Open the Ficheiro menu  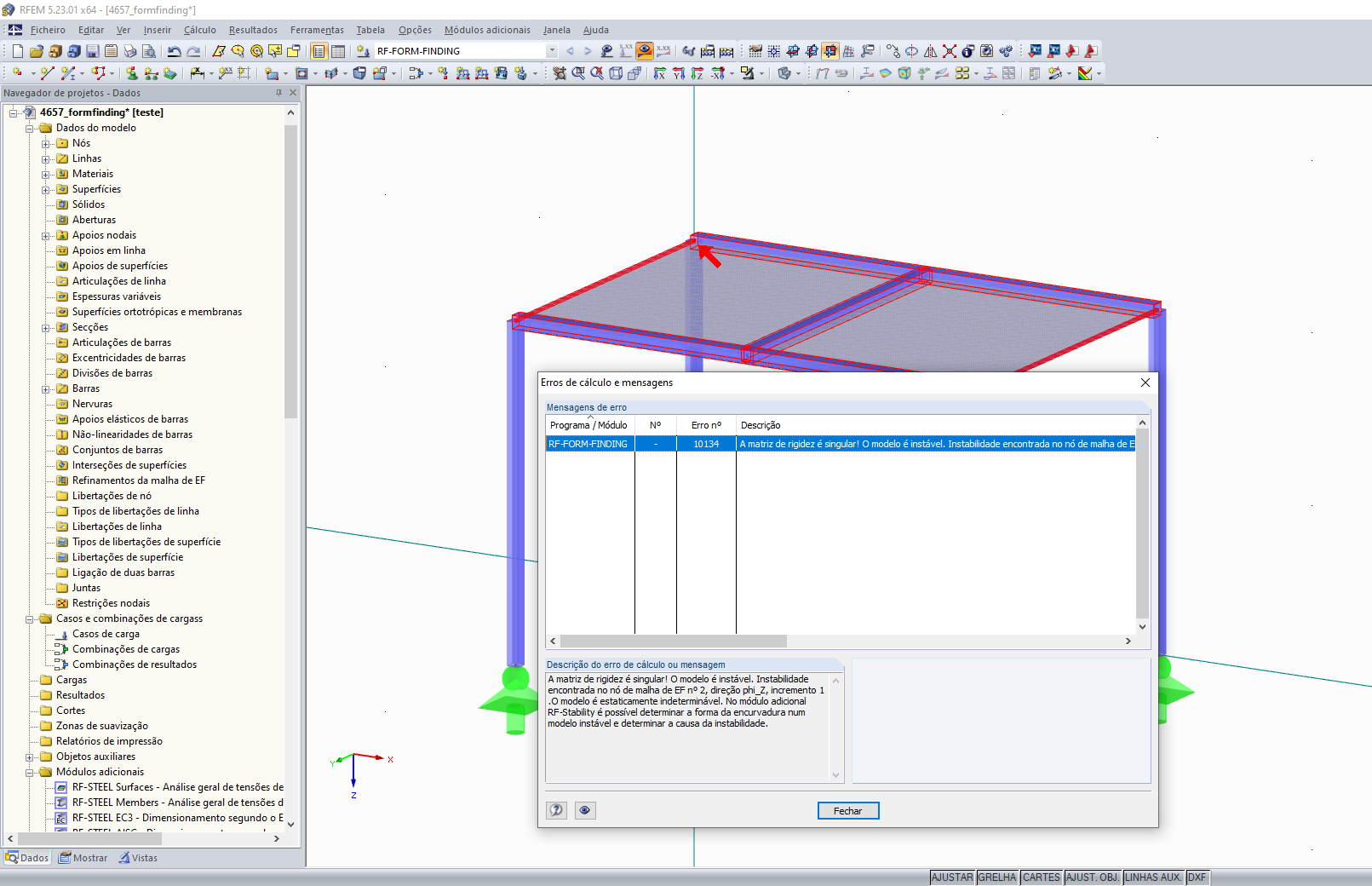pyautogui.click(x=48, y=30)
